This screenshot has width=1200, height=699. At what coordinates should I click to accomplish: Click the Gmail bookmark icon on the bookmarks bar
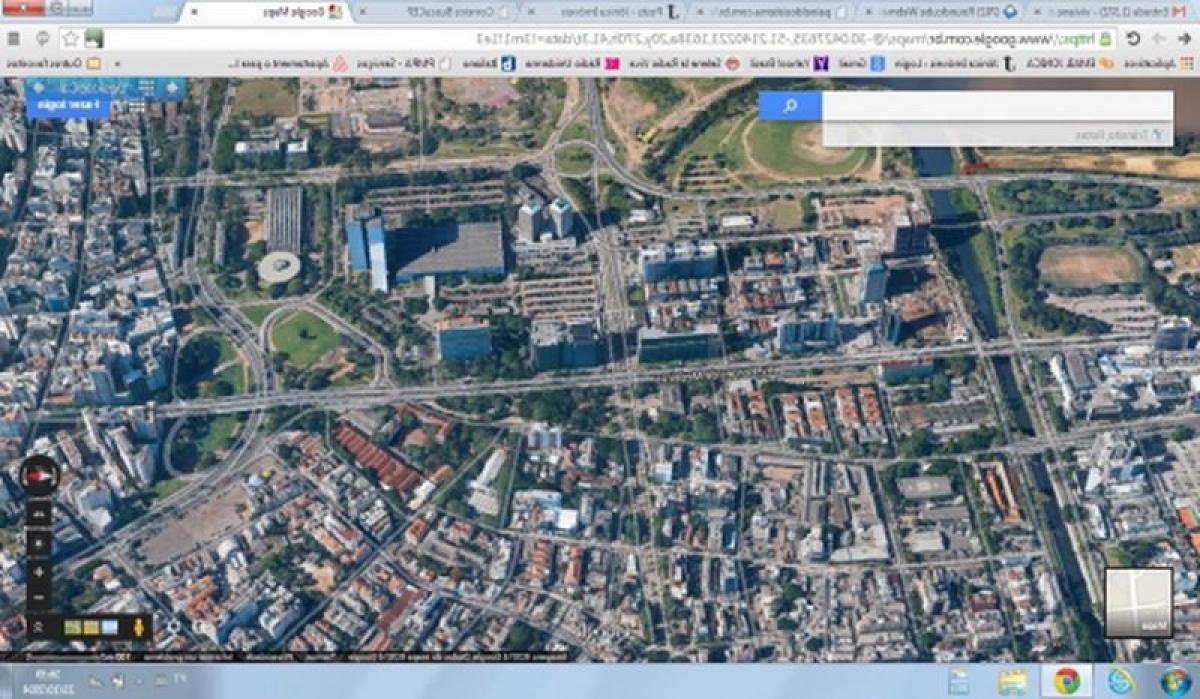(877, 62)
